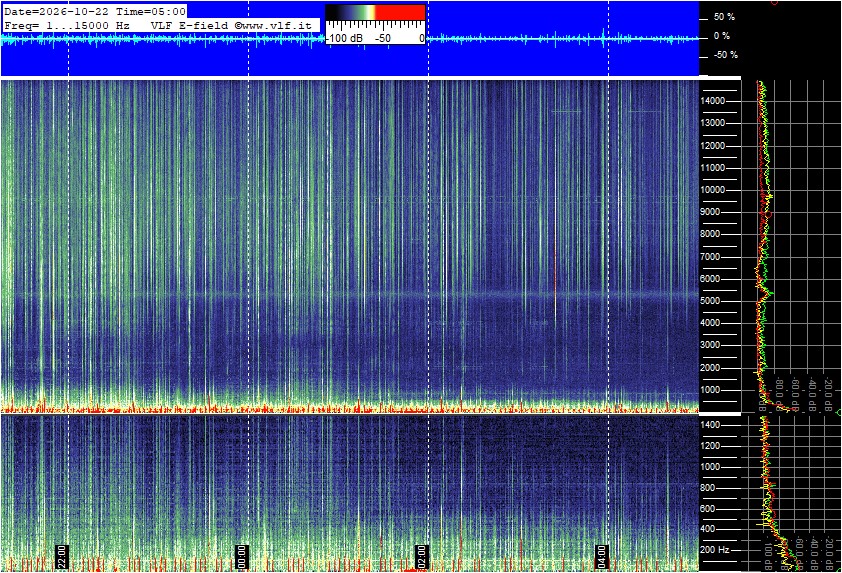
Task: Click the 2000 frequency axis label
Action: pos(710,368)
